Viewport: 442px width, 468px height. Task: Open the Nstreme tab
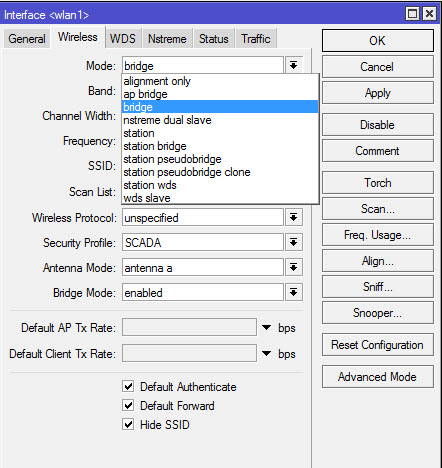pos(167,39)
